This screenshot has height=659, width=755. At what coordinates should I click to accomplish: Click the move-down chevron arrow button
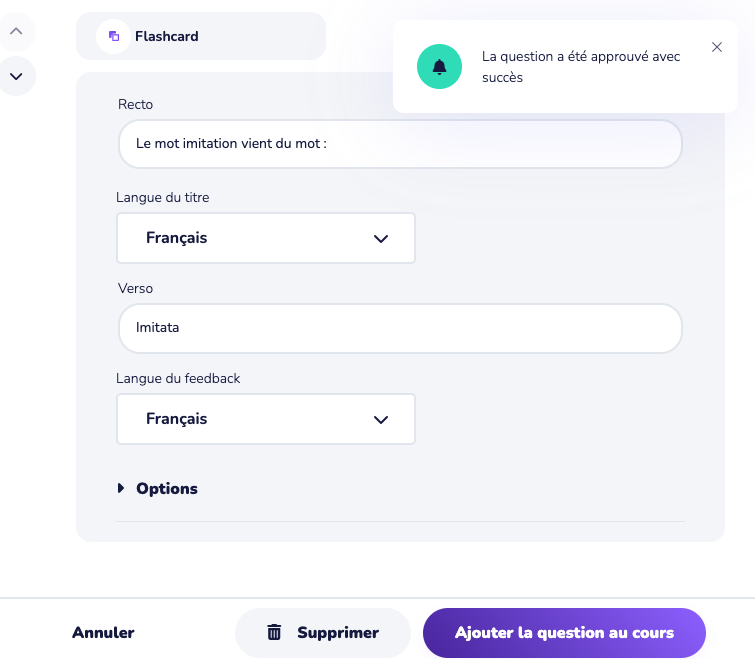point(16,76)
